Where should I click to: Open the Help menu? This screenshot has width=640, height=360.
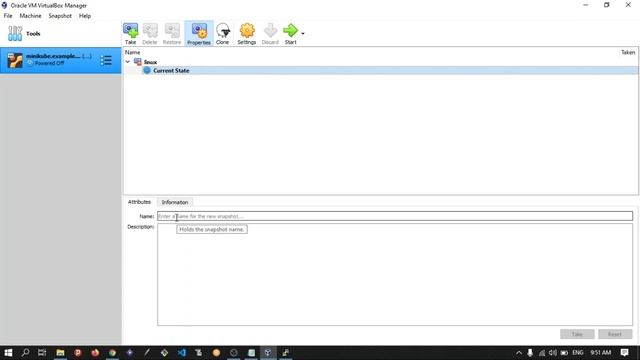(x=85, y=16)
